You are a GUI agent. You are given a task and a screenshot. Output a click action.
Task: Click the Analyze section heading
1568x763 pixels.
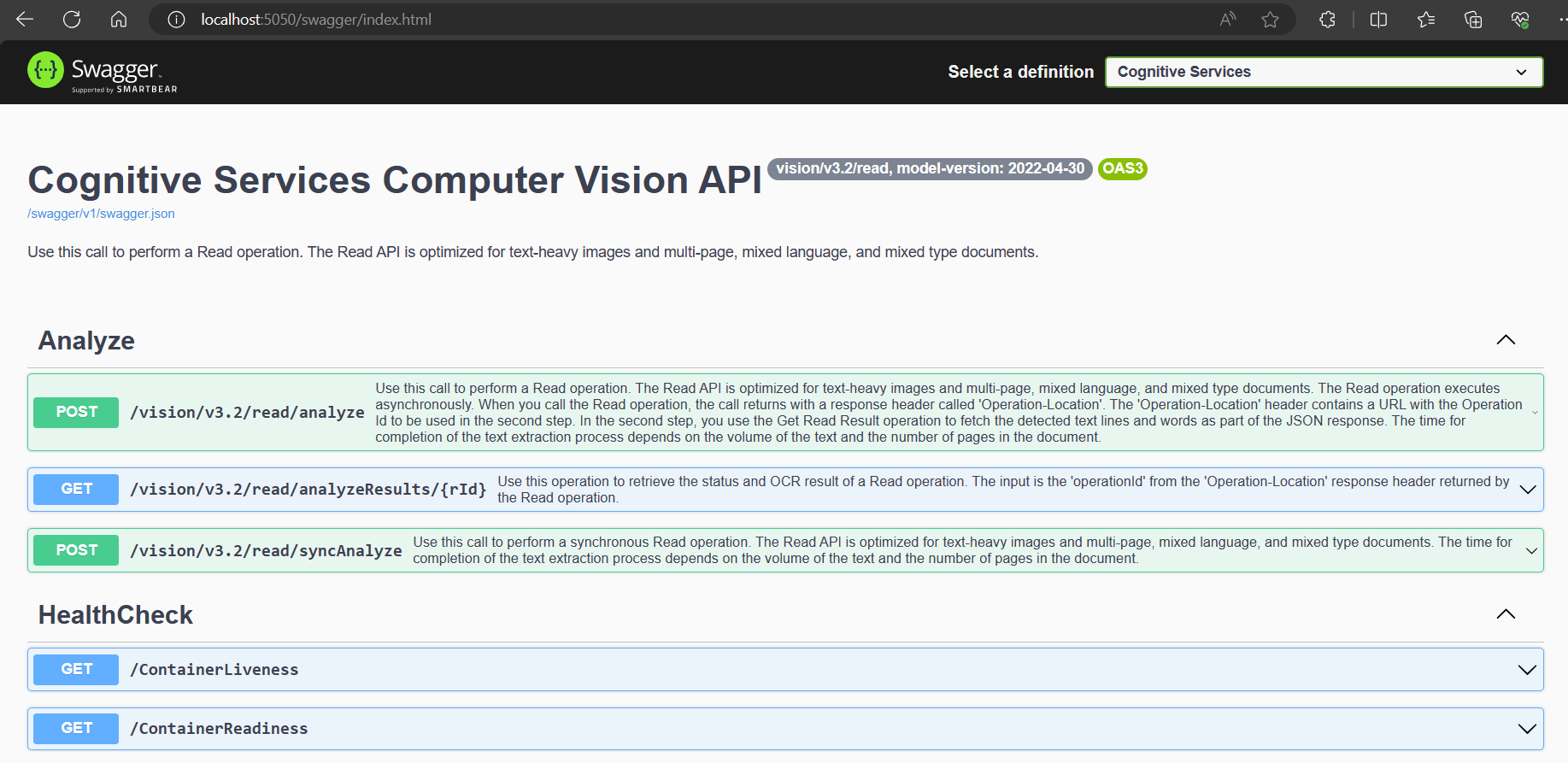(x=86, y=341)
